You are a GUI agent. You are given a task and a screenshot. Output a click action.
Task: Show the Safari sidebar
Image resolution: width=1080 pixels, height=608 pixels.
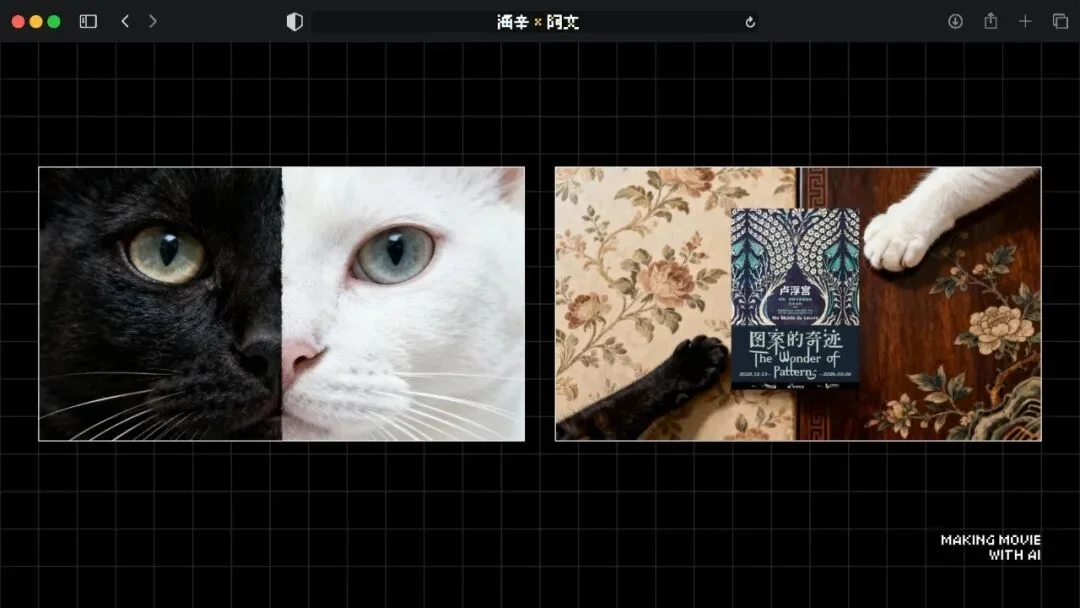87,20
